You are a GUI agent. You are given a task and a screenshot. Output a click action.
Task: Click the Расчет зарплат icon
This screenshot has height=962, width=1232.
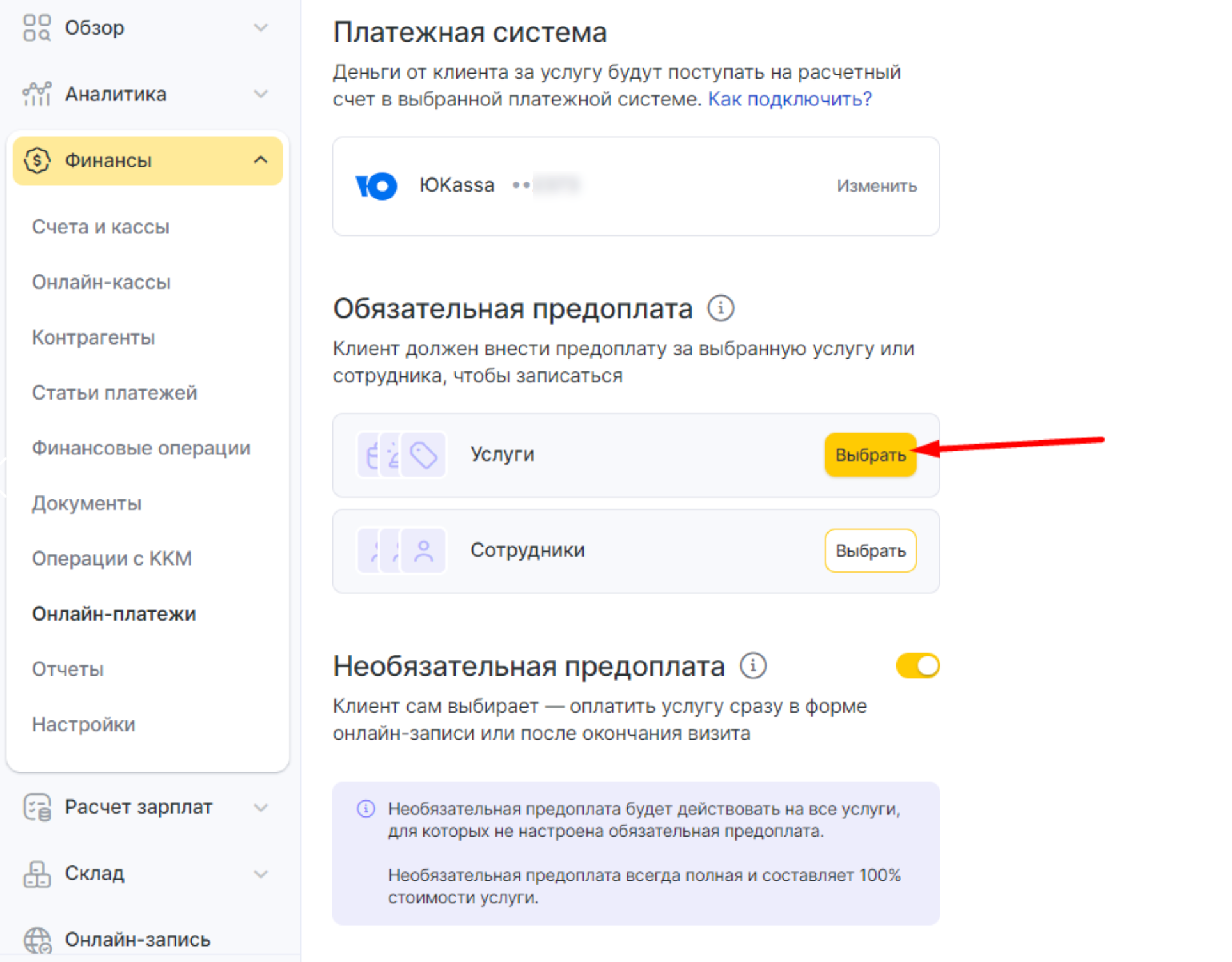coord(36,807)
